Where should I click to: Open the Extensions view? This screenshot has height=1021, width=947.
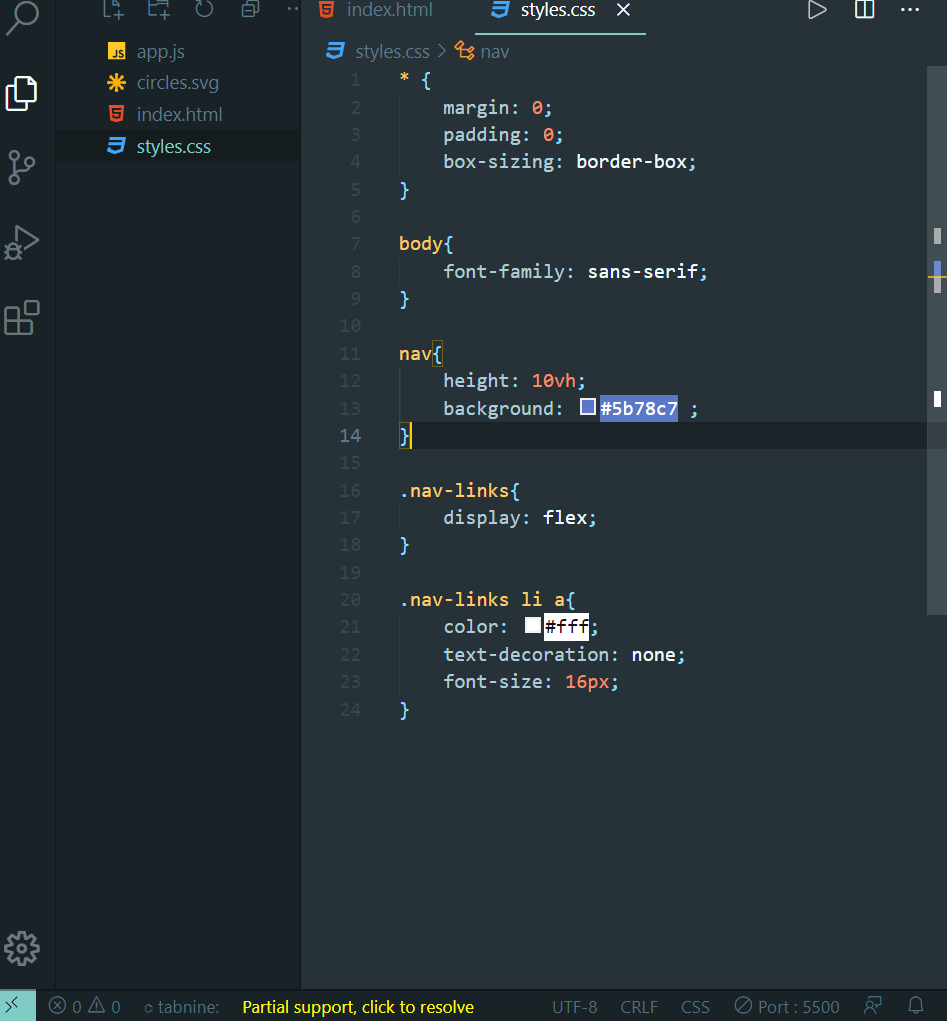22,317
